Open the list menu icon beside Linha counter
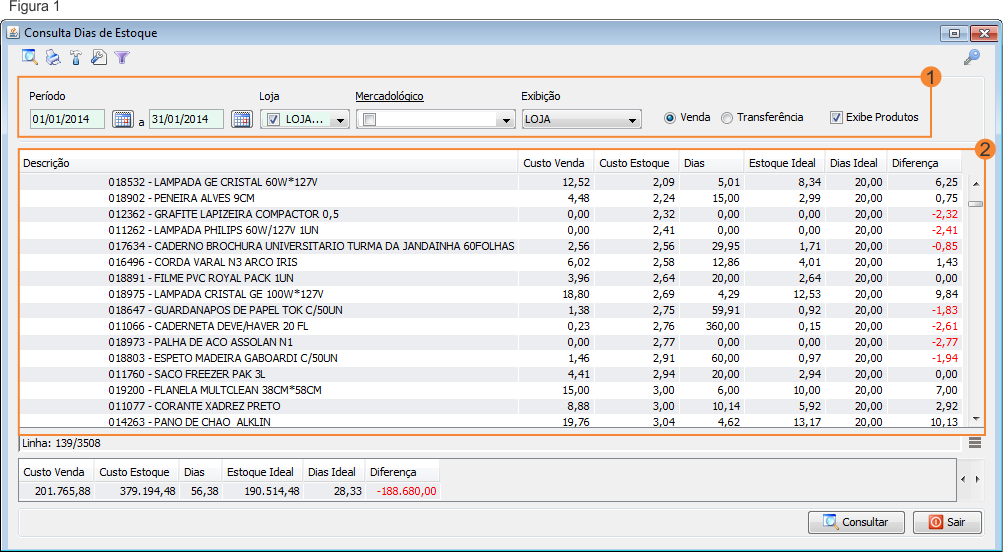The image size is (1003, 552). (975, 443)
